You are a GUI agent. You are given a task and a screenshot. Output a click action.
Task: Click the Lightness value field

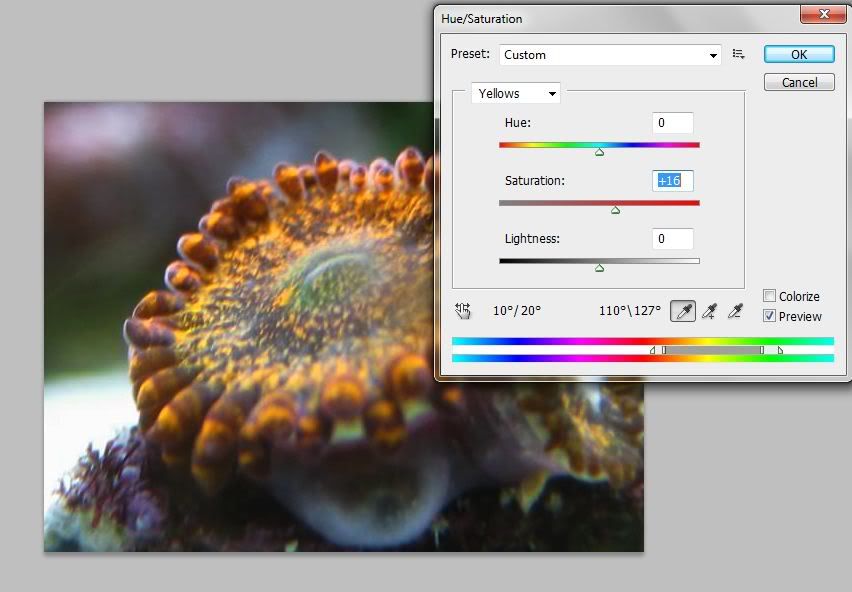[673, 239]
